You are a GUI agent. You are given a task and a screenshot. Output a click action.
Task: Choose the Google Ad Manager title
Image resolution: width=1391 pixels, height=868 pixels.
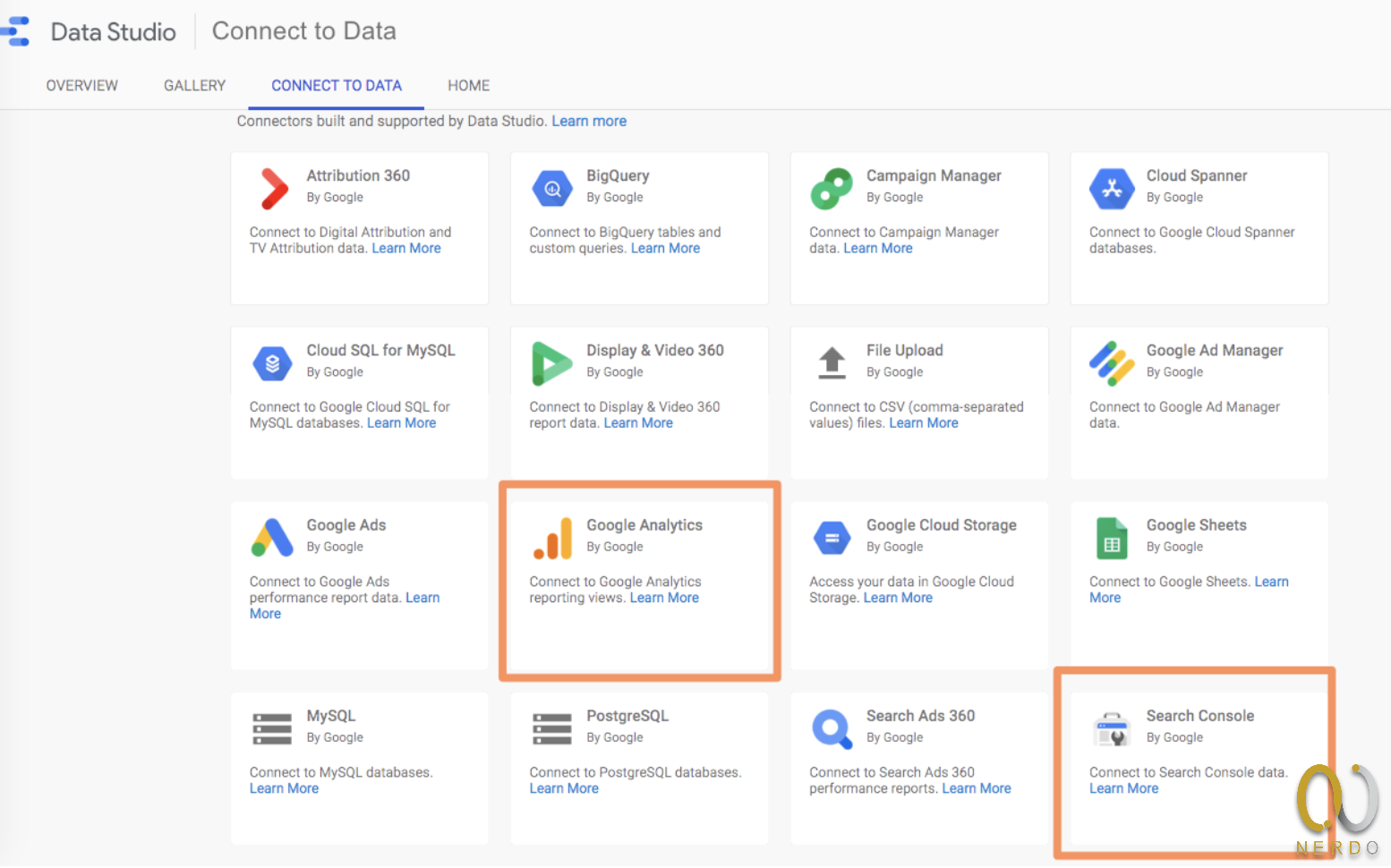tap(1215, 350)
